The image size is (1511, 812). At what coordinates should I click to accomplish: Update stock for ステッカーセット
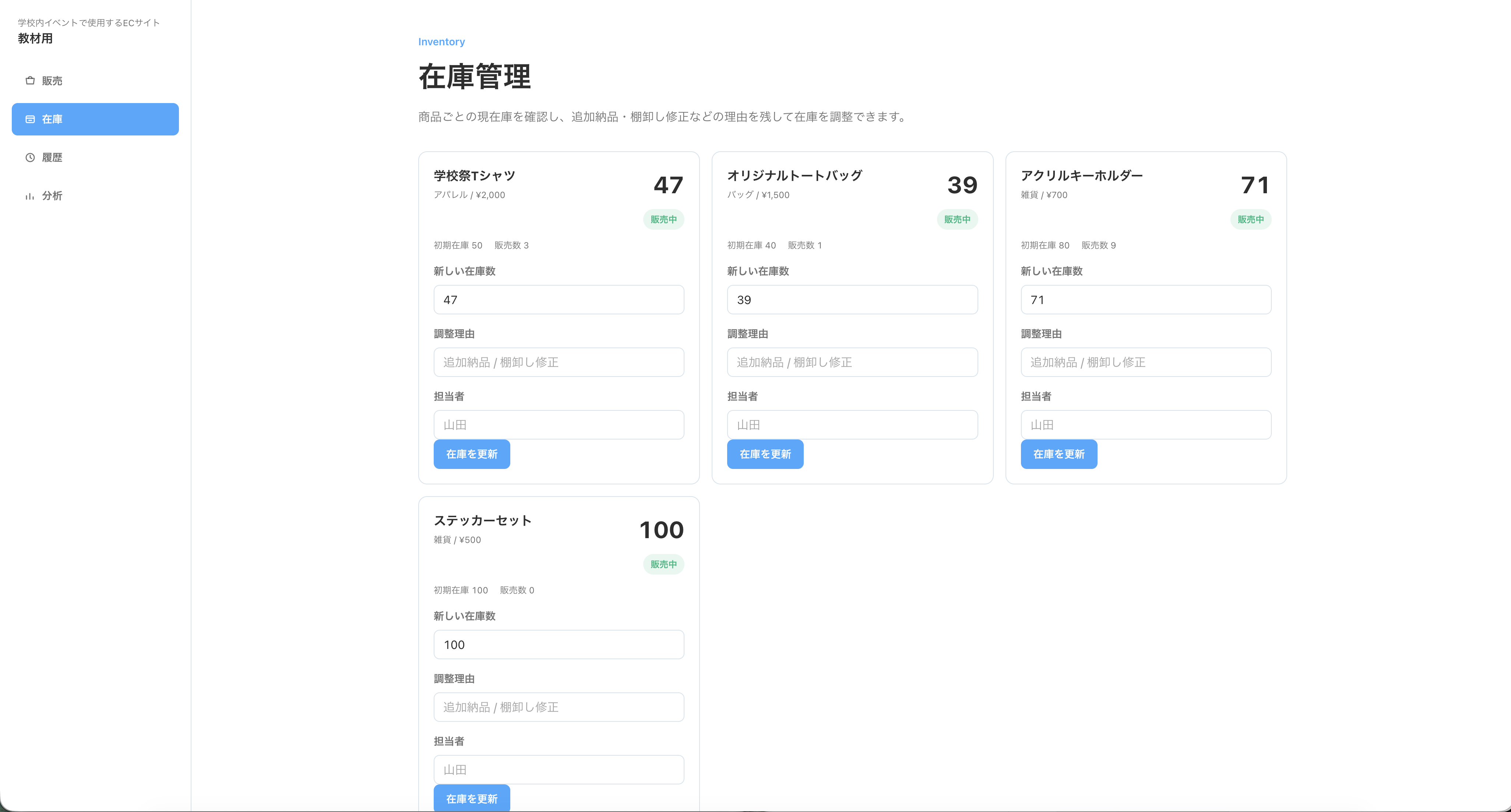tap(472, 798)
